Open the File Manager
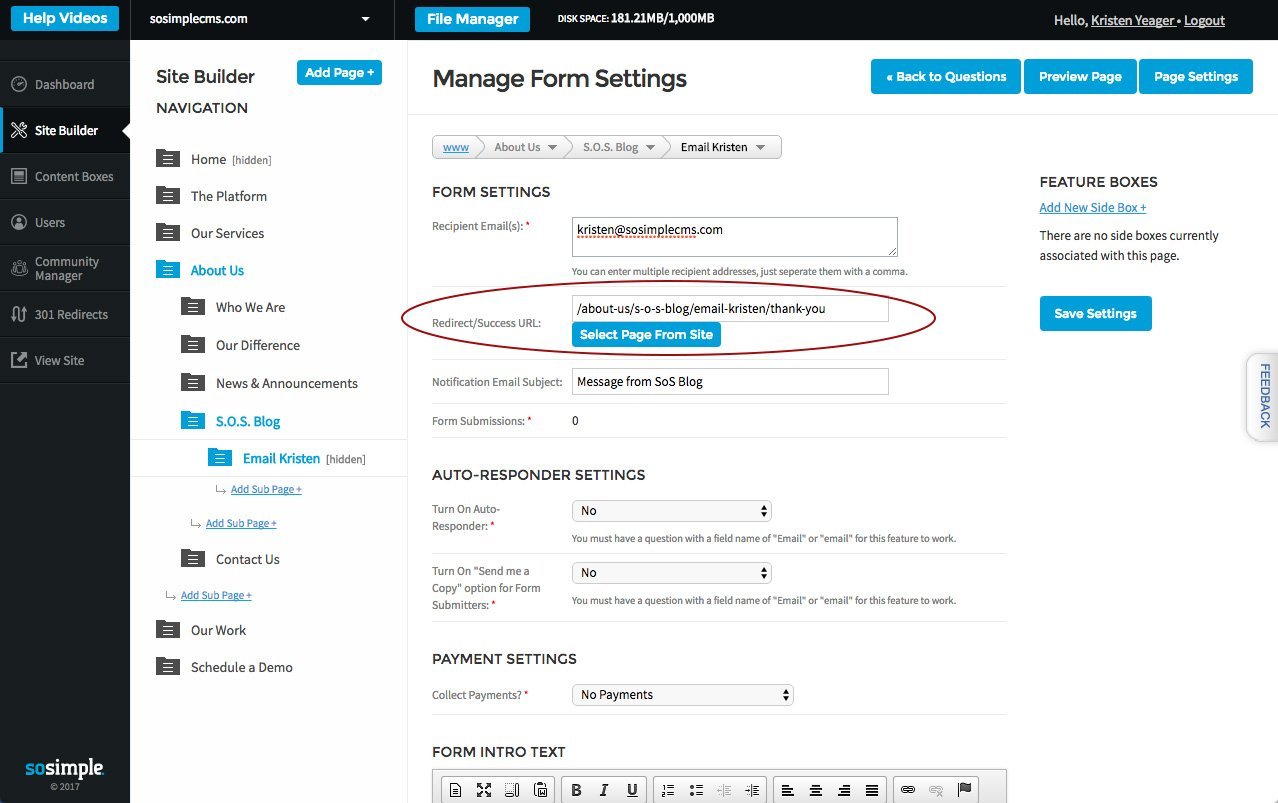The image size is (1278, 803). (473, 19)
